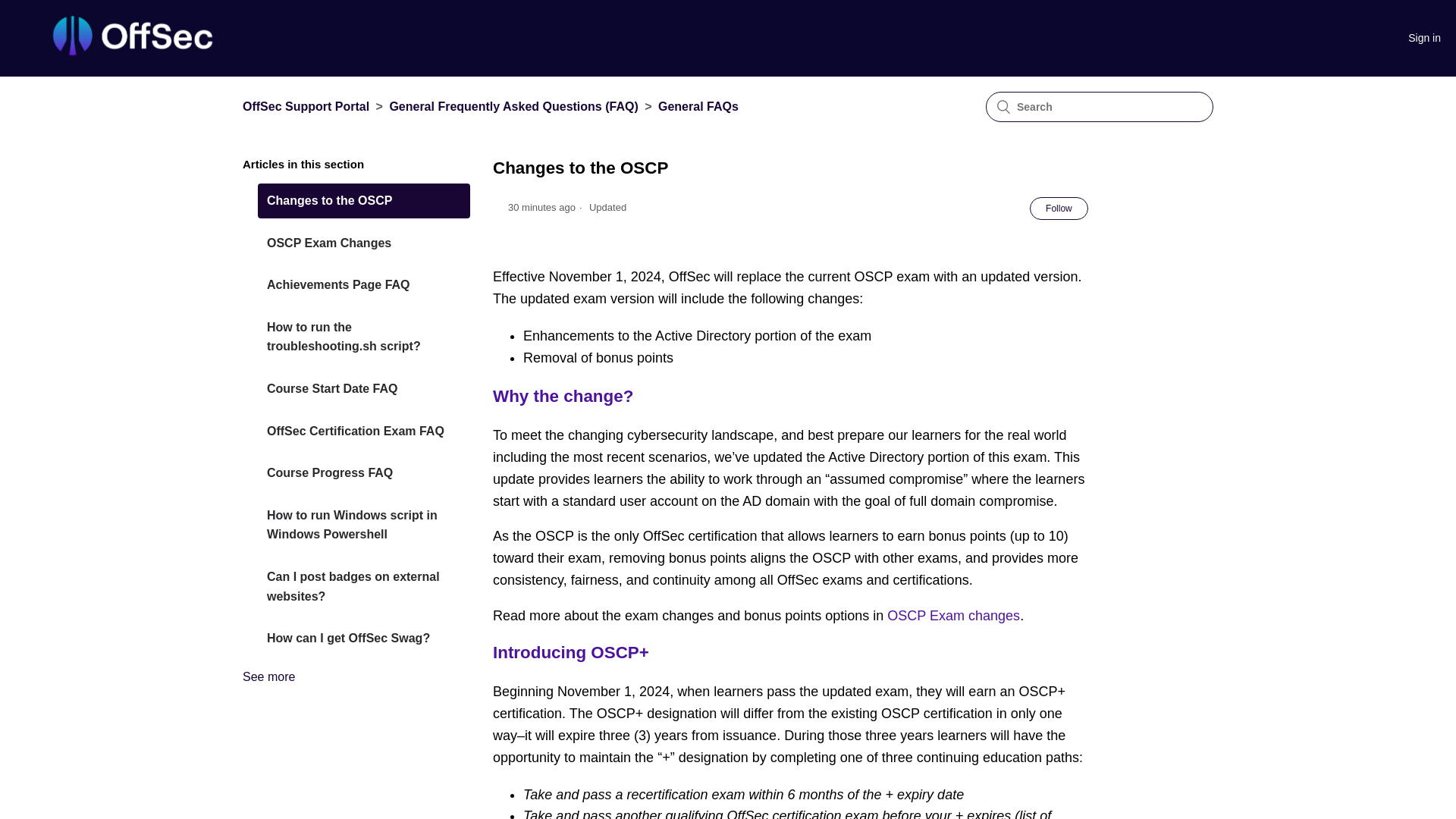Click the Achievements Page FAQ item
Image resolution: width=1456 pixels, height=819 pixels.
363,285
